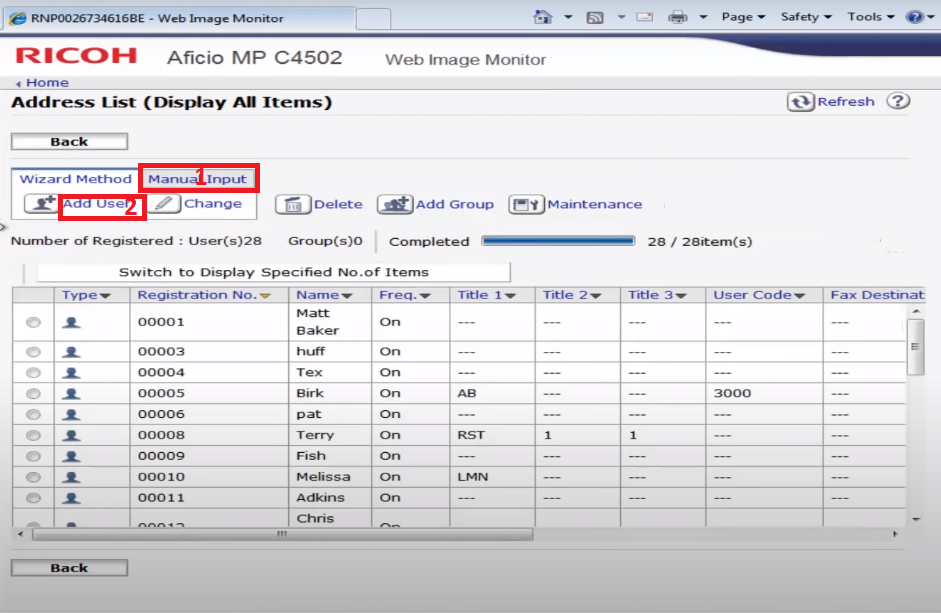The height and width of the screenshot is (613, 941).
Task: Click the horizontal scrollbar thumb of the table
Action: pos(282,534)
